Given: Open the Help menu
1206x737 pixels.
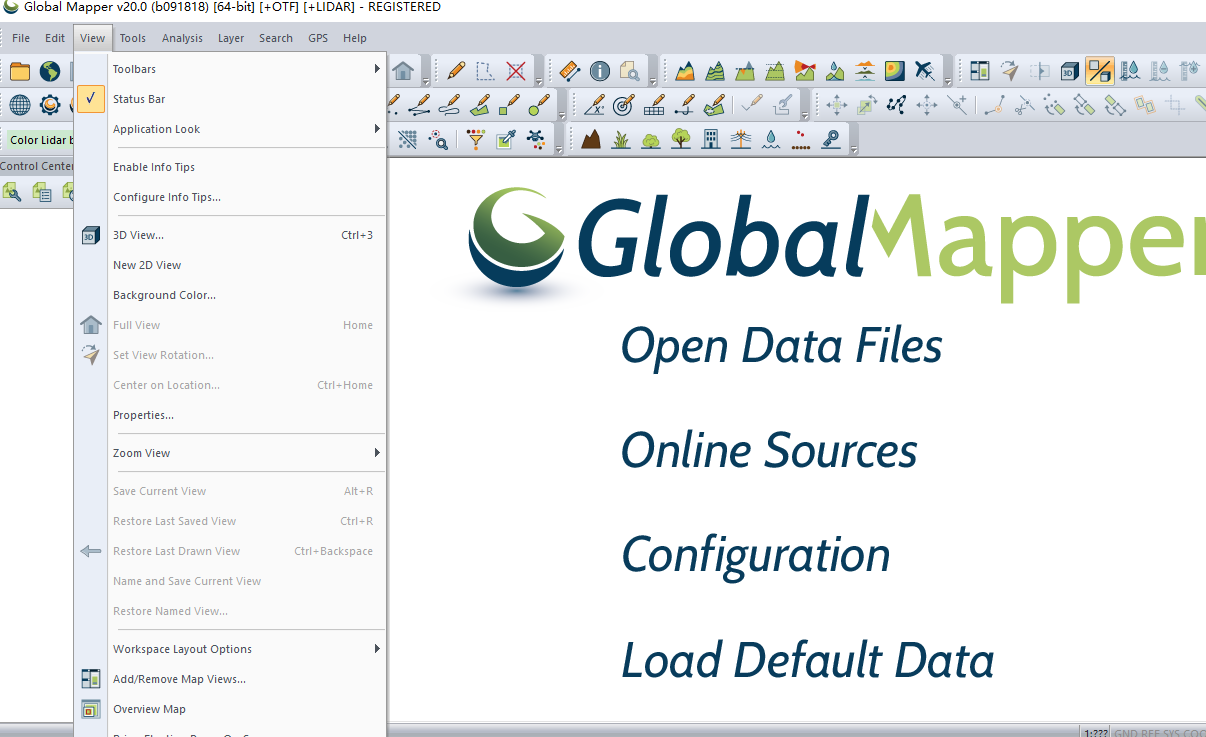Looking at the screenshot, I should tap(354, 38).
